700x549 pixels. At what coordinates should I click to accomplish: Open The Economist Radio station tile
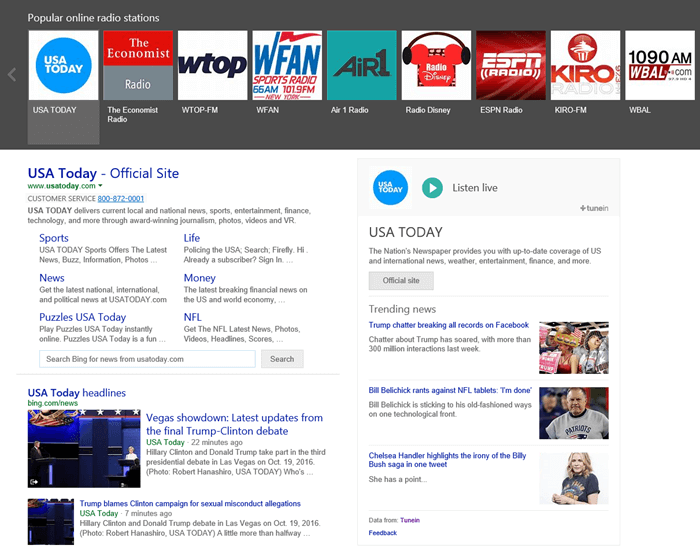138,65
